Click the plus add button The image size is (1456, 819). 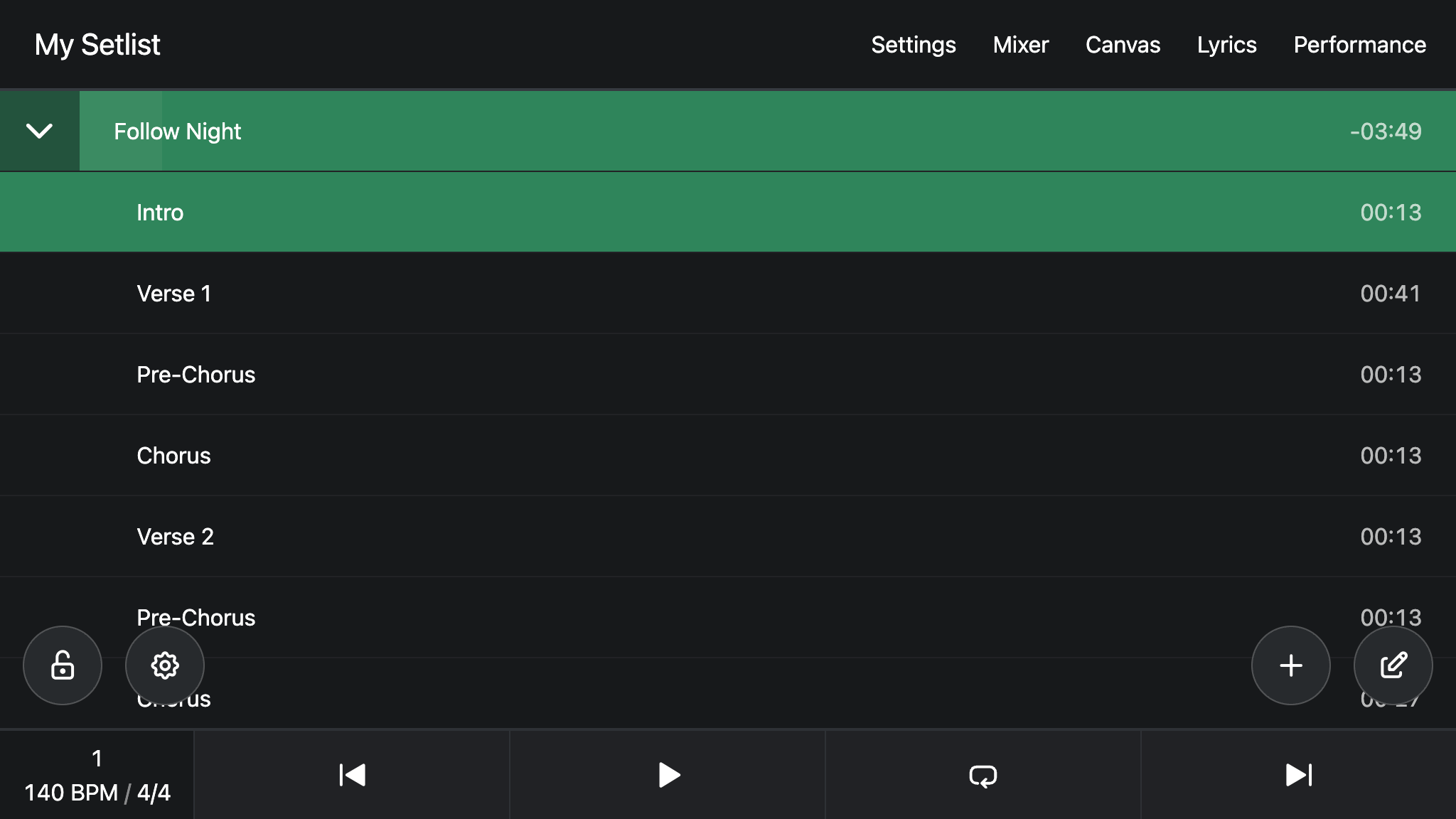pos(1291,665)
